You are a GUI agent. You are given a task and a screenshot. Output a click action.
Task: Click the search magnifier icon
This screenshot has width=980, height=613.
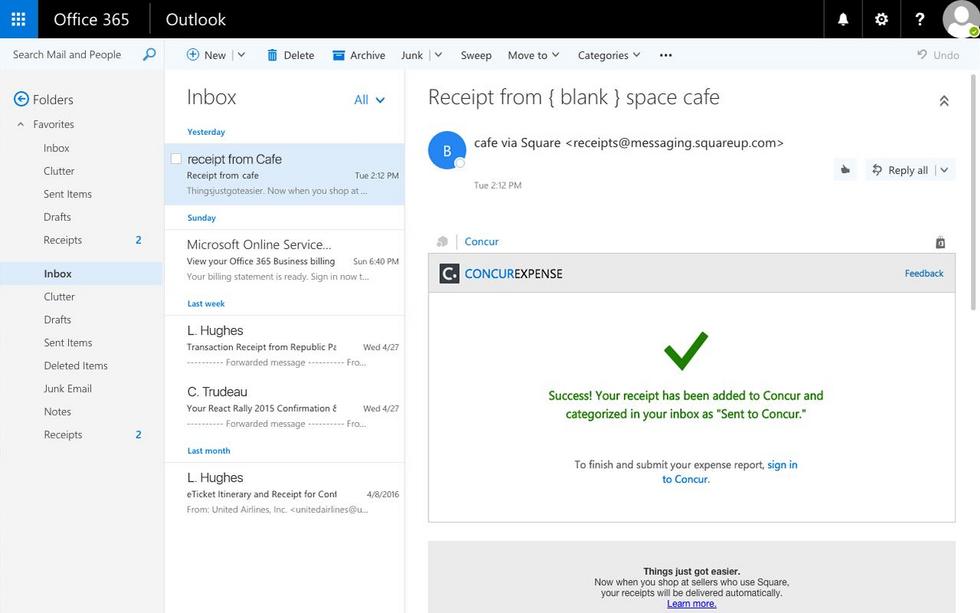149,54
